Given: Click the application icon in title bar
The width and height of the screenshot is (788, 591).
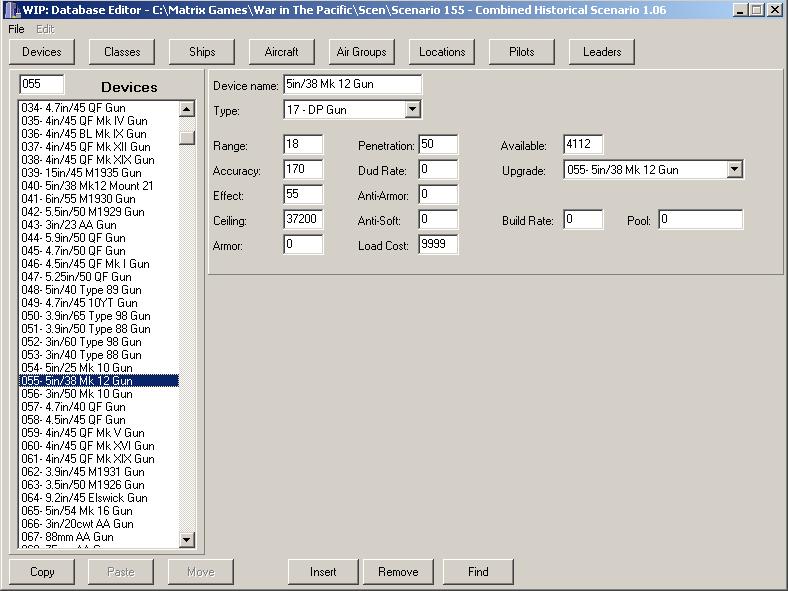Looking at the screenshot, I should coord(12,9).
